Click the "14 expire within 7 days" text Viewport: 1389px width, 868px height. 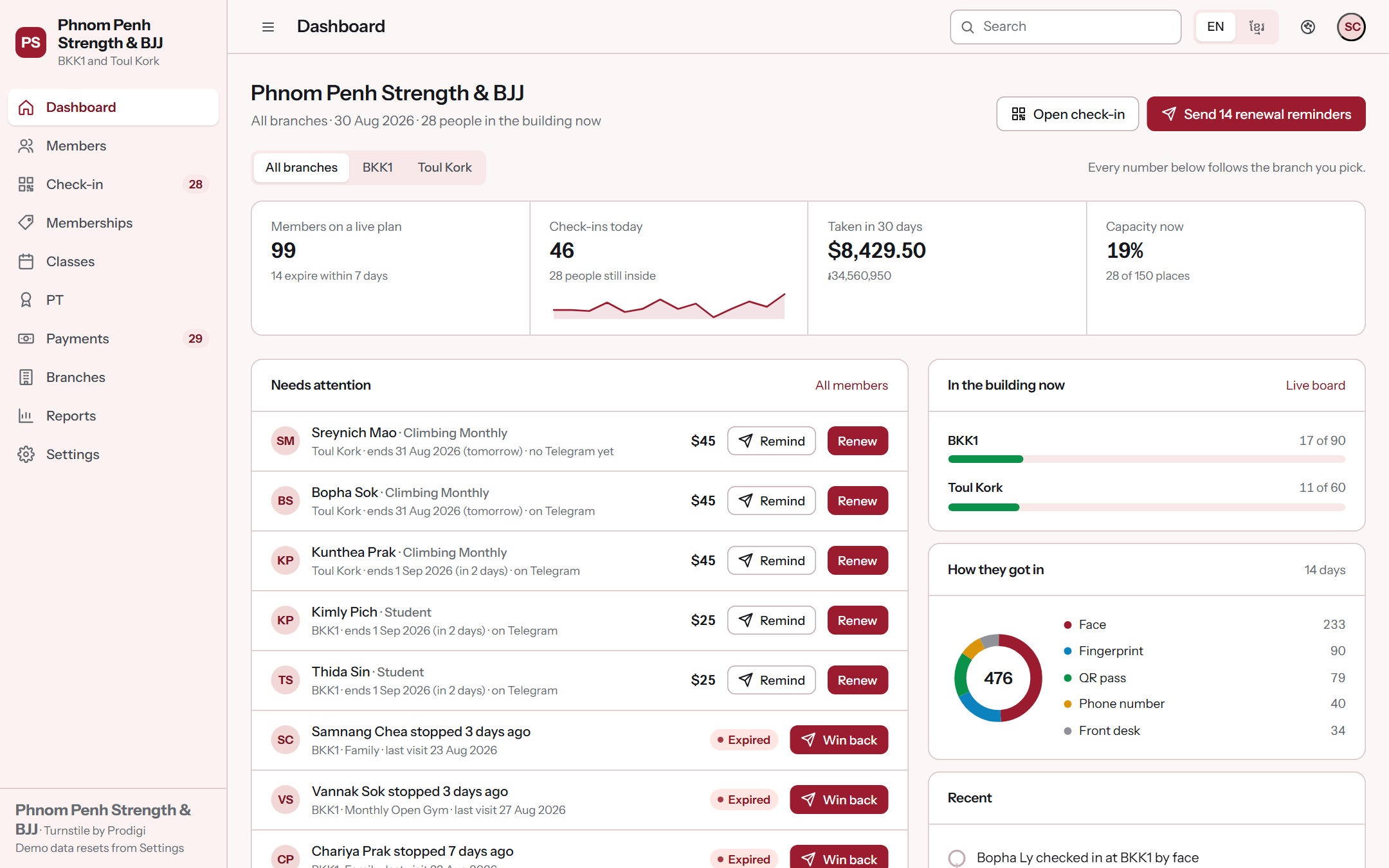(x=329, y=276)
